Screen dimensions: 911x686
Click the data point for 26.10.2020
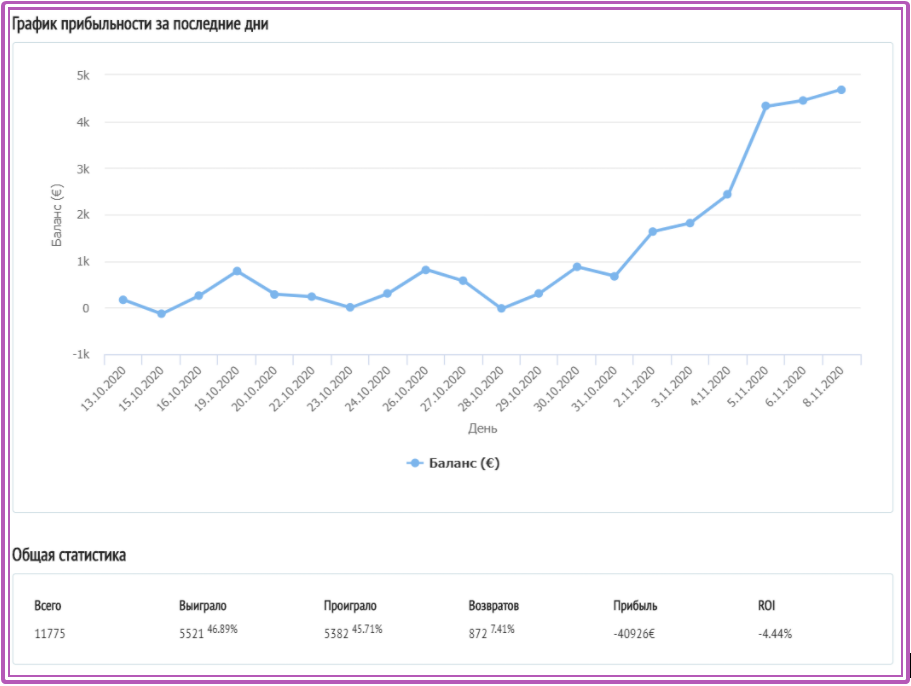click(x=426, y=270)
